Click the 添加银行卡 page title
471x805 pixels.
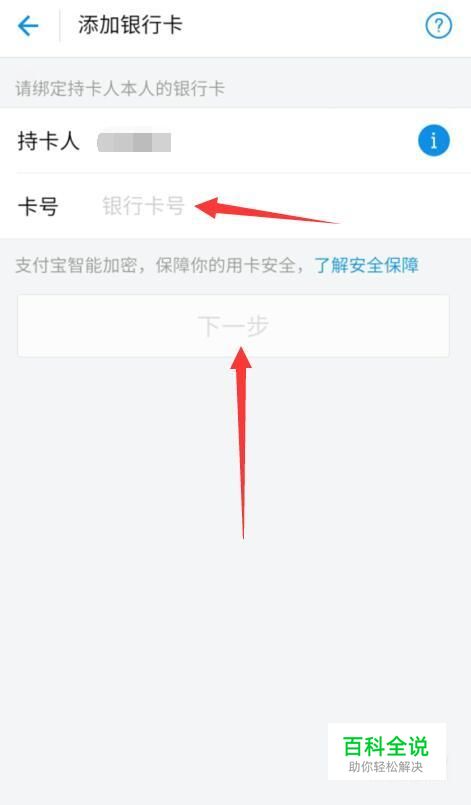pyautogui.click(x=130, y=25)
